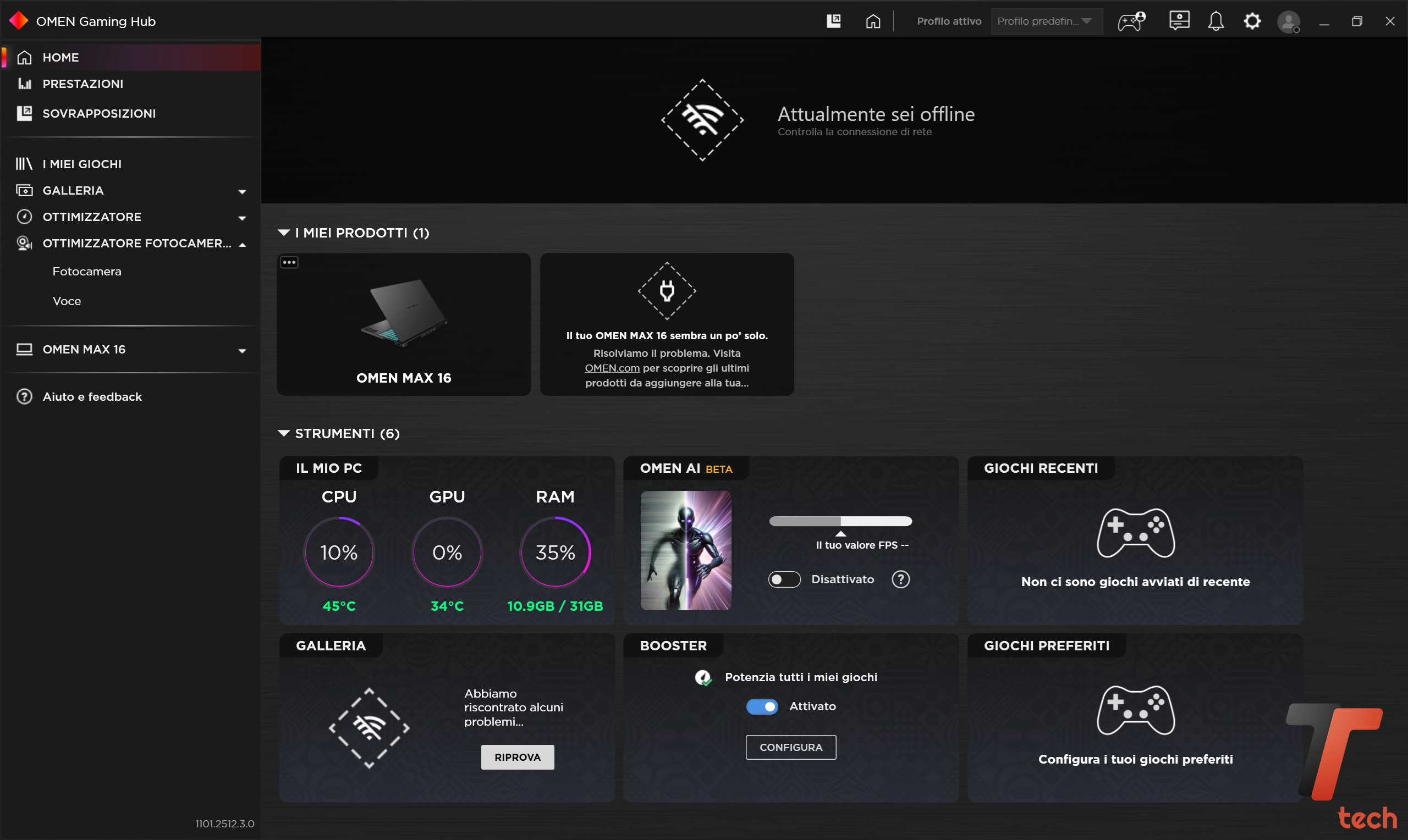
Task: Enable the OMEN AI feature toggle
Action: click(784, 579)
